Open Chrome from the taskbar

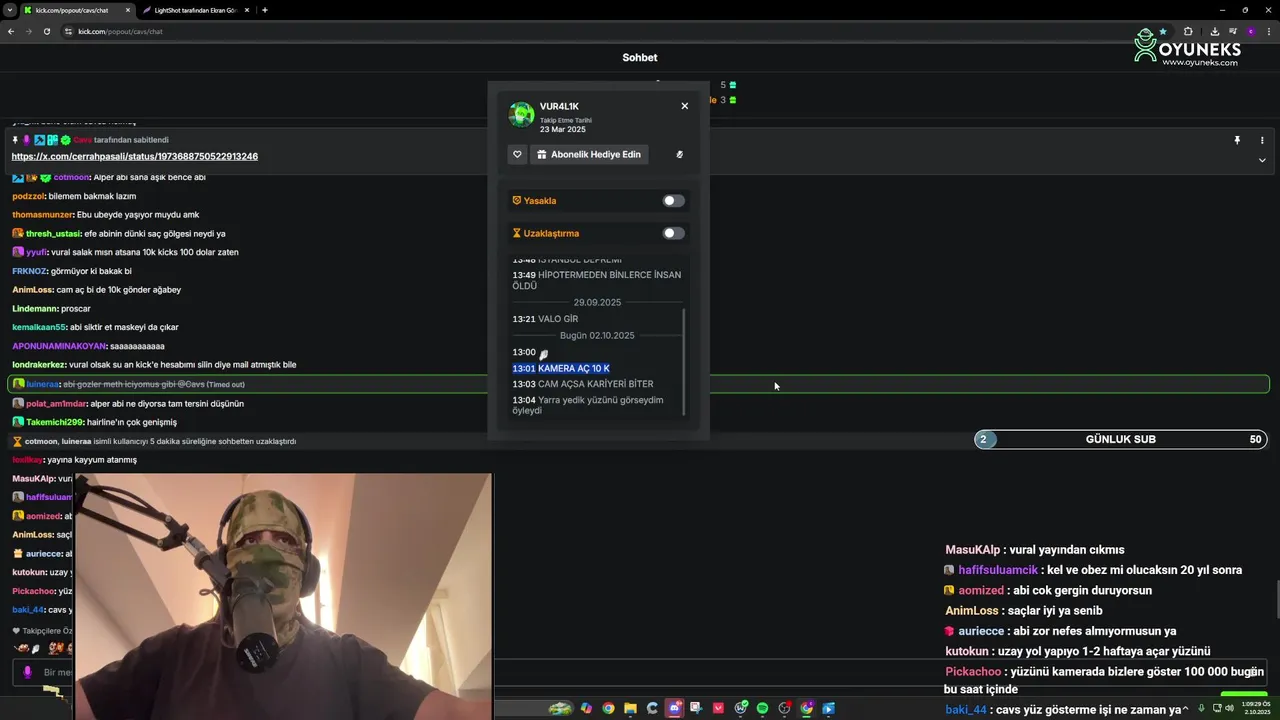point(608,709)
